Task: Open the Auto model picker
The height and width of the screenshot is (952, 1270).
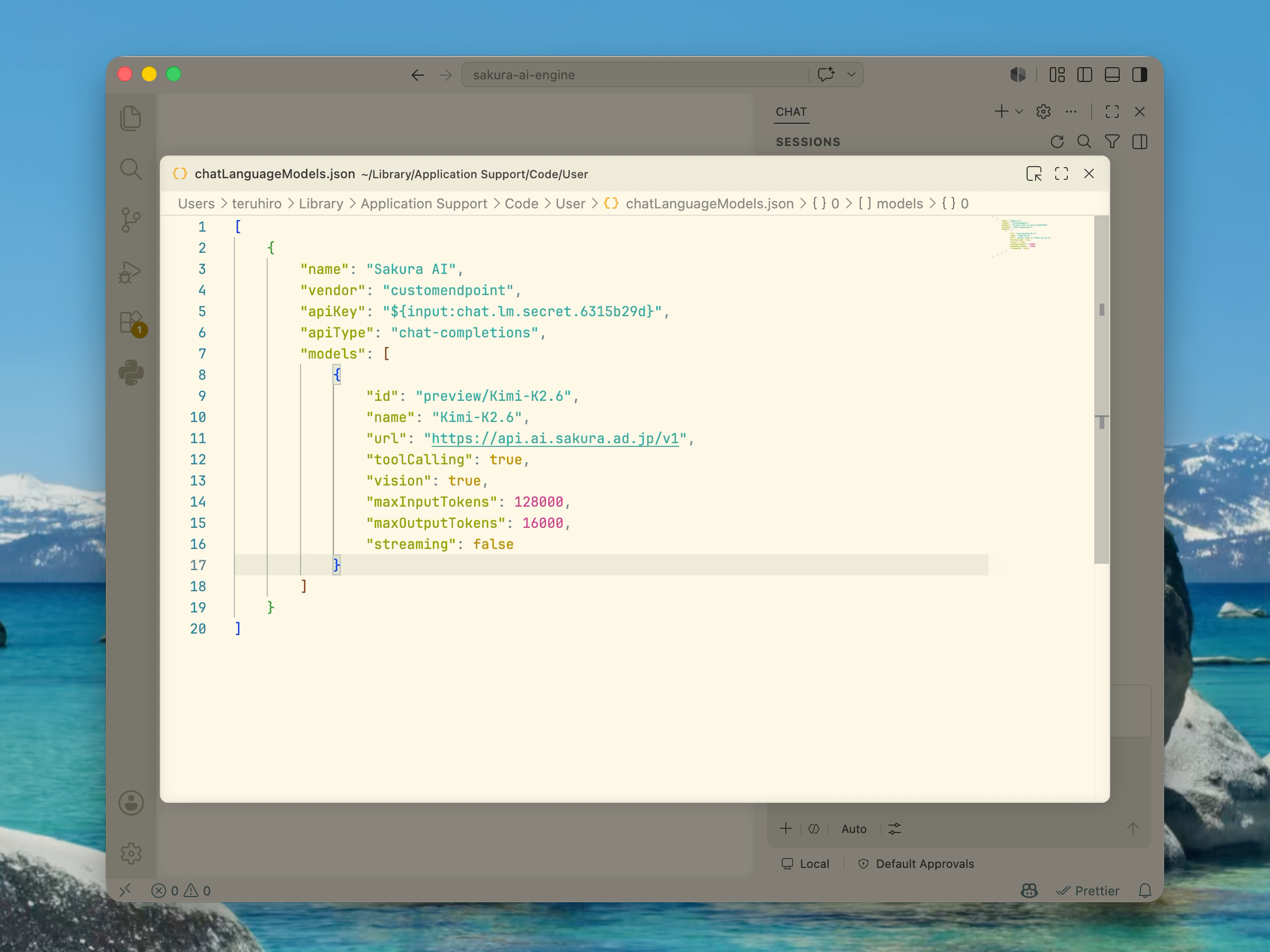Action: pos(854,829)
